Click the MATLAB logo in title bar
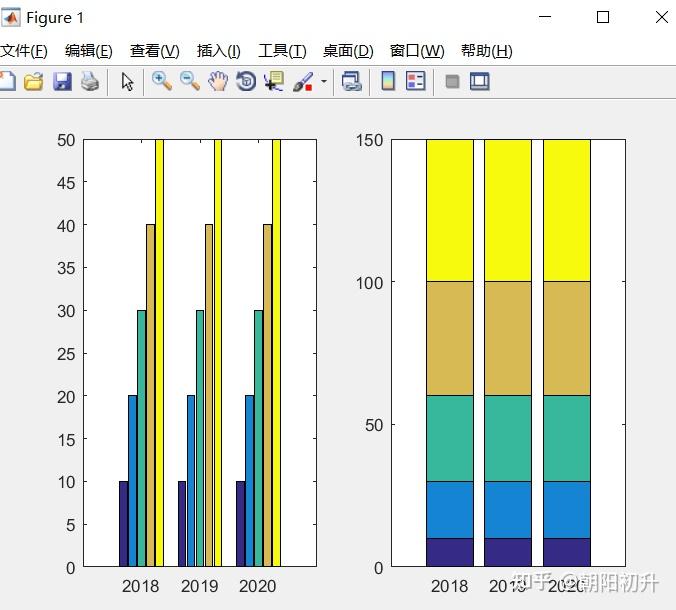 click(x=11, y=18)
